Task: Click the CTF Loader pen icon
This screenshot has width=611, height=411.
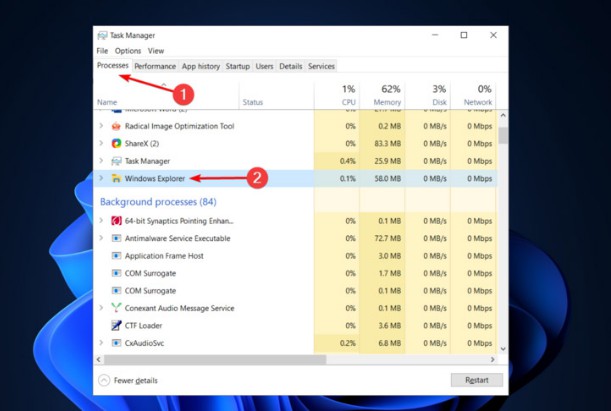Action: [x=116, y=326]
